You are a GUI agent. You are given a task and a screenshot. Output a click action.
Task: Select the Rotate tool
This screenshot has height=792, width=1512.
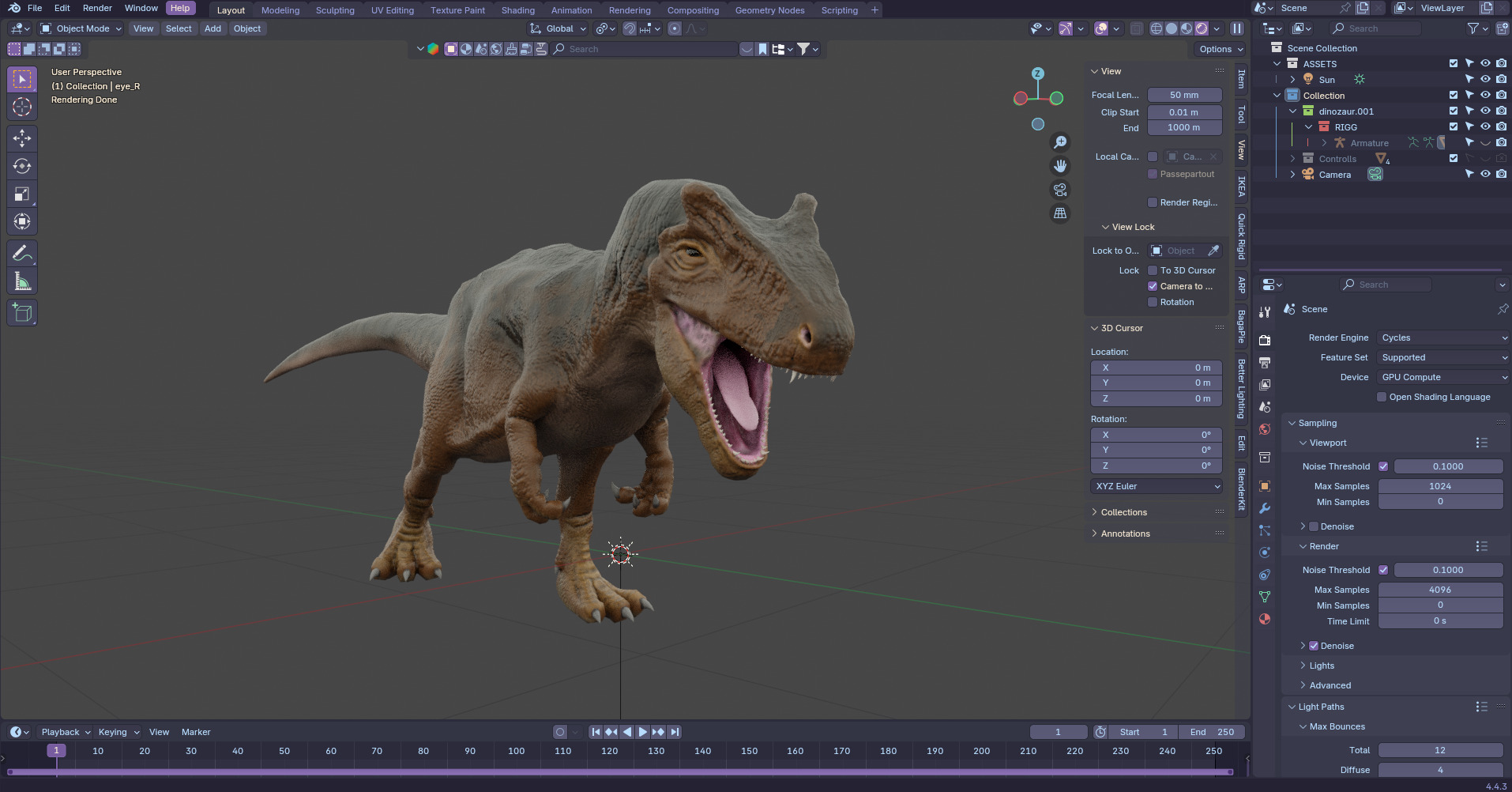pyautogui.click(x=22, y=167)
